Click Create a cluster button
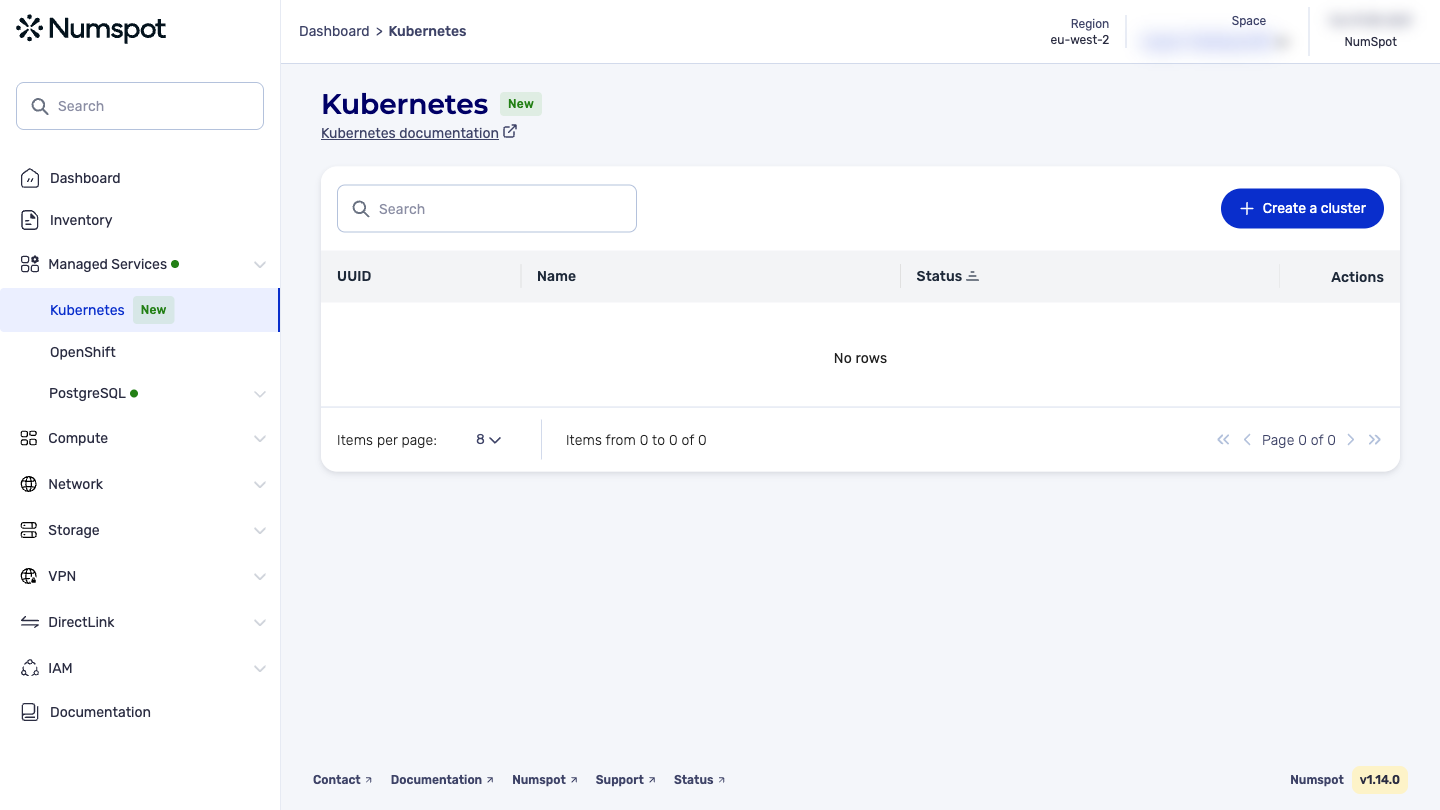This screenshot has width=1440, height=810. tap(1302, 208)
